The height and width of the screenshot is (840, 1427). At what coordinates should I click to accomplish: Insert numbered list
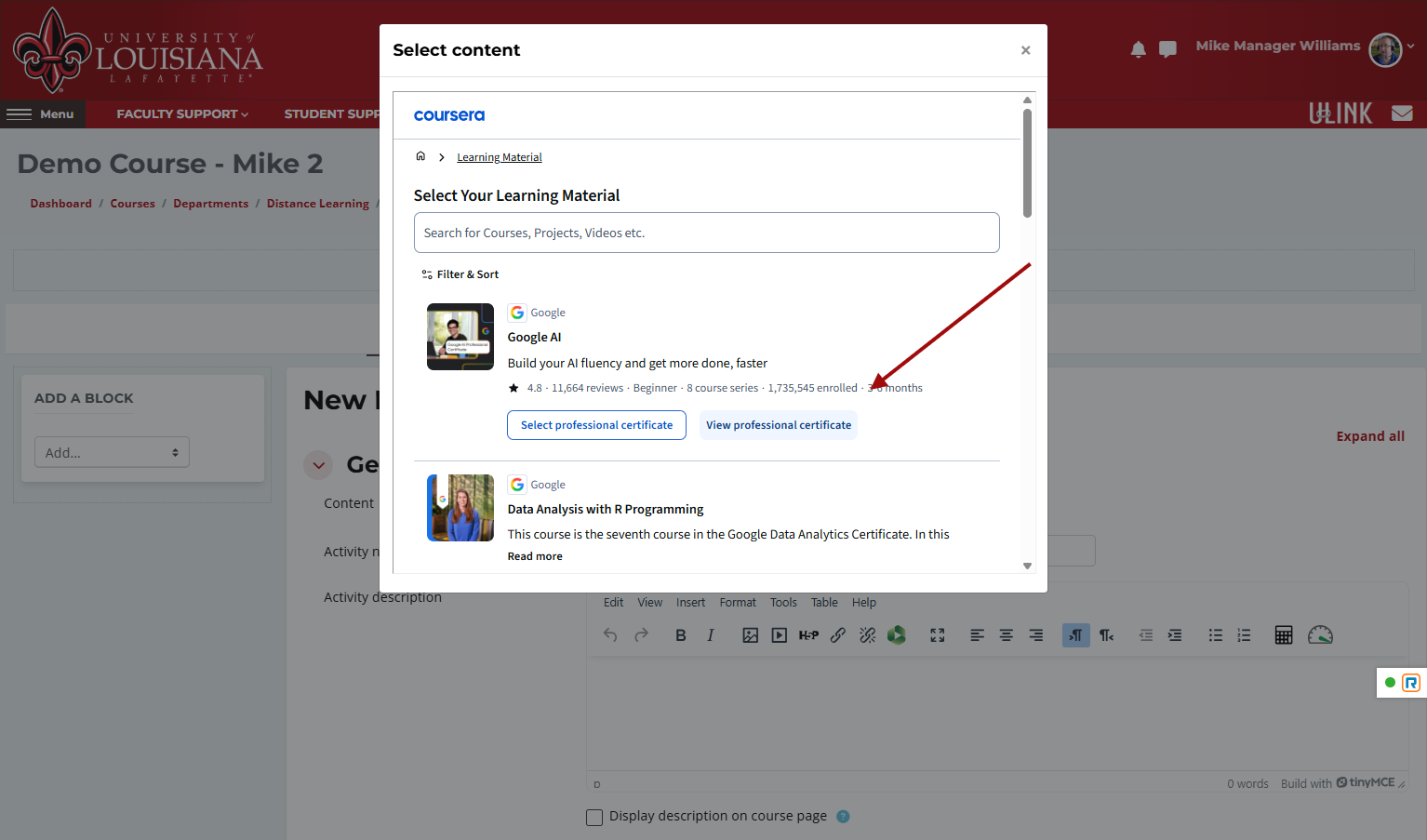pos(1245,635)
